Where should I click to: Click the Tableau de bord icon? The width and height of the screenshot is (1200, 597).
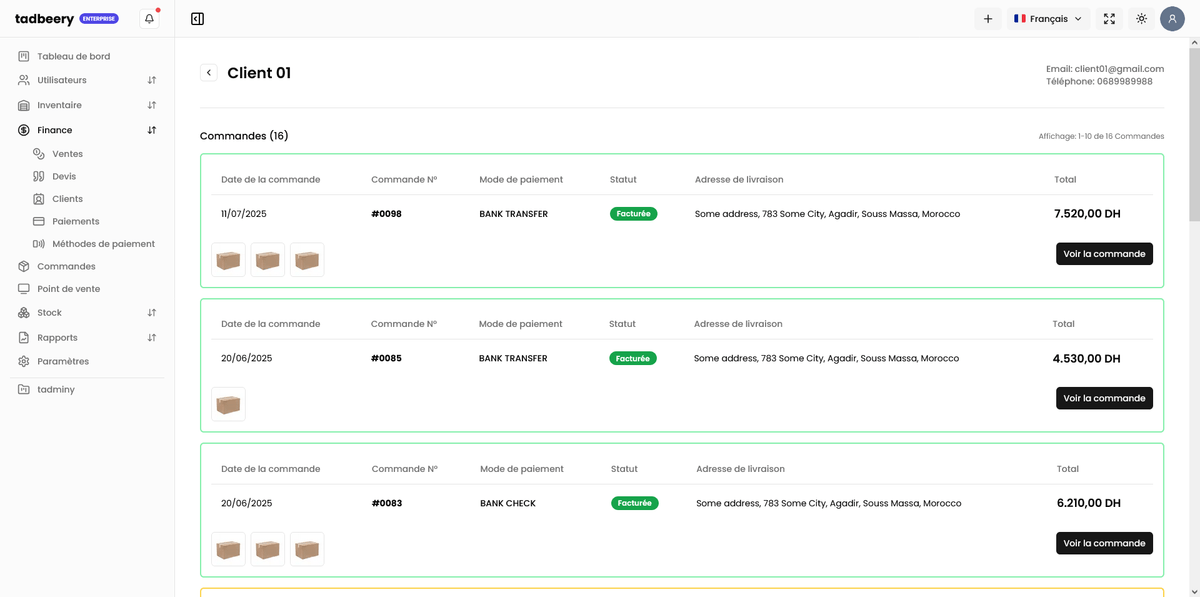pyautogui.click(x=24, y=56)
